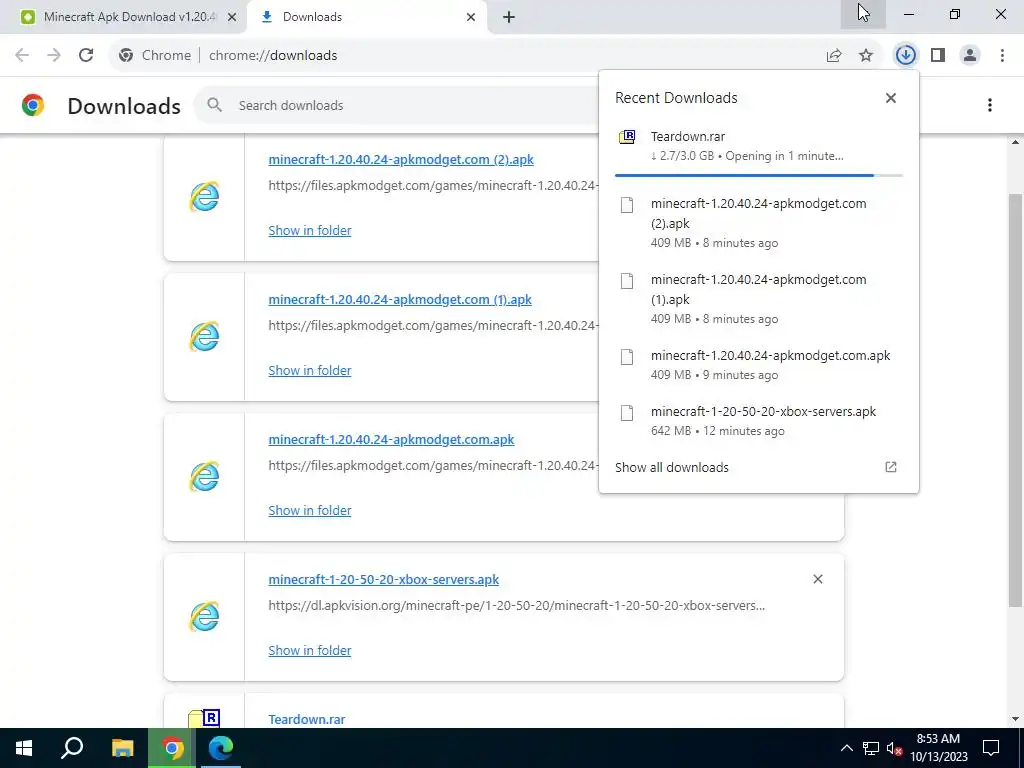Click file icon of minecraft (1).apk in popup
Image resolution: width=1024 pixels, height=768 pixels.
pyautogui.click(x=627, y=281)
